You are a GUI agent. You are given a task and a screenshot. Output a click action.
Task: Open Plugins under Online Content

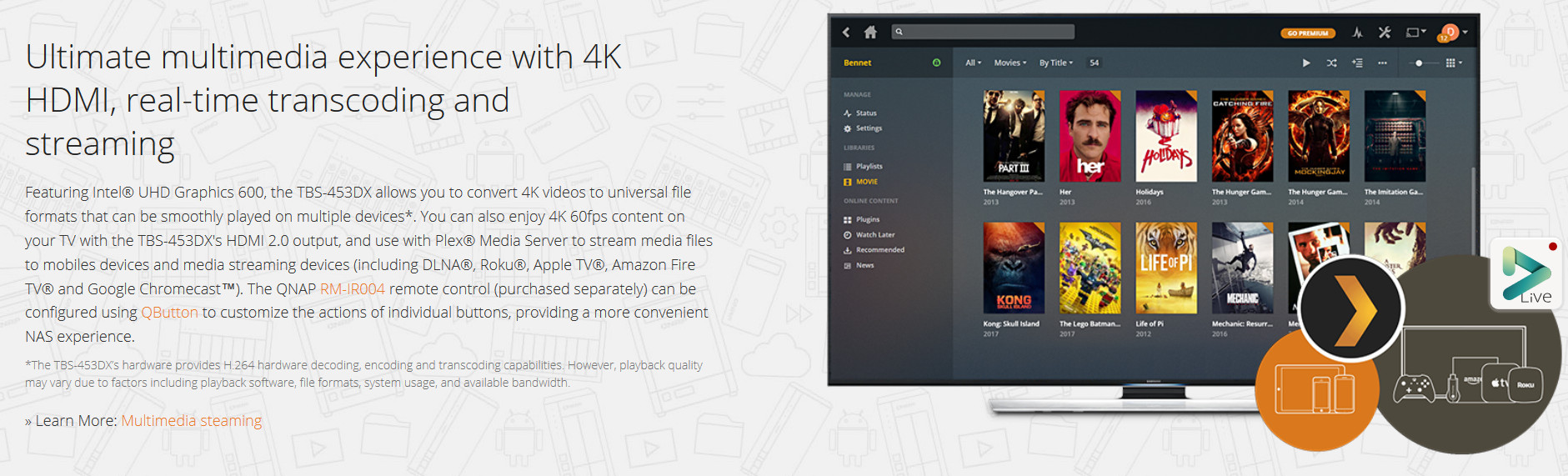(x=861, y=219)
